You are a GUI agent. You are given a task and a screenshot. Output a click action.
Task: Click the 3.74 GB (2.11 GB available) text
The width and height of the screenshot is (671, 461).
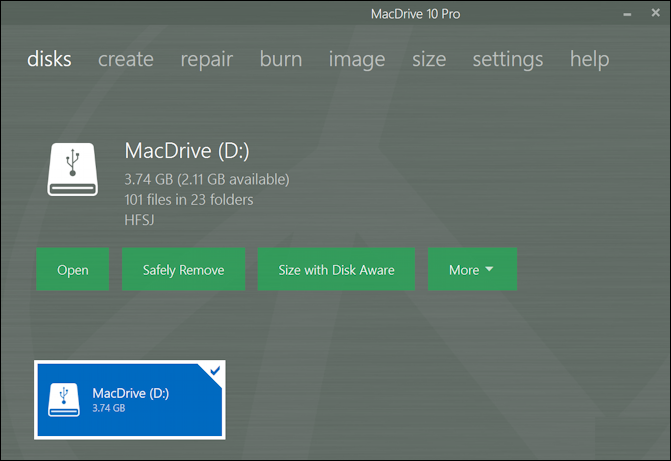(x=207, y=179)
